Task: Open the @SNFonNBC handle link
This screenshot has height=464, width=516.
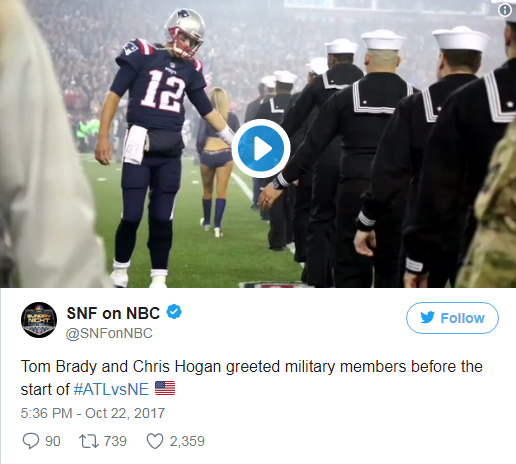Action: (x=109, y=333)
